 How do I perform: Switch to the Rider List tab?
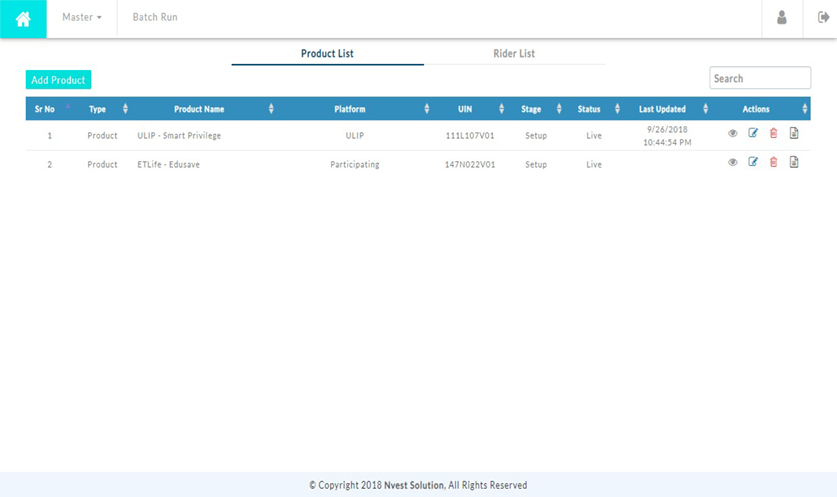[514, 54]
